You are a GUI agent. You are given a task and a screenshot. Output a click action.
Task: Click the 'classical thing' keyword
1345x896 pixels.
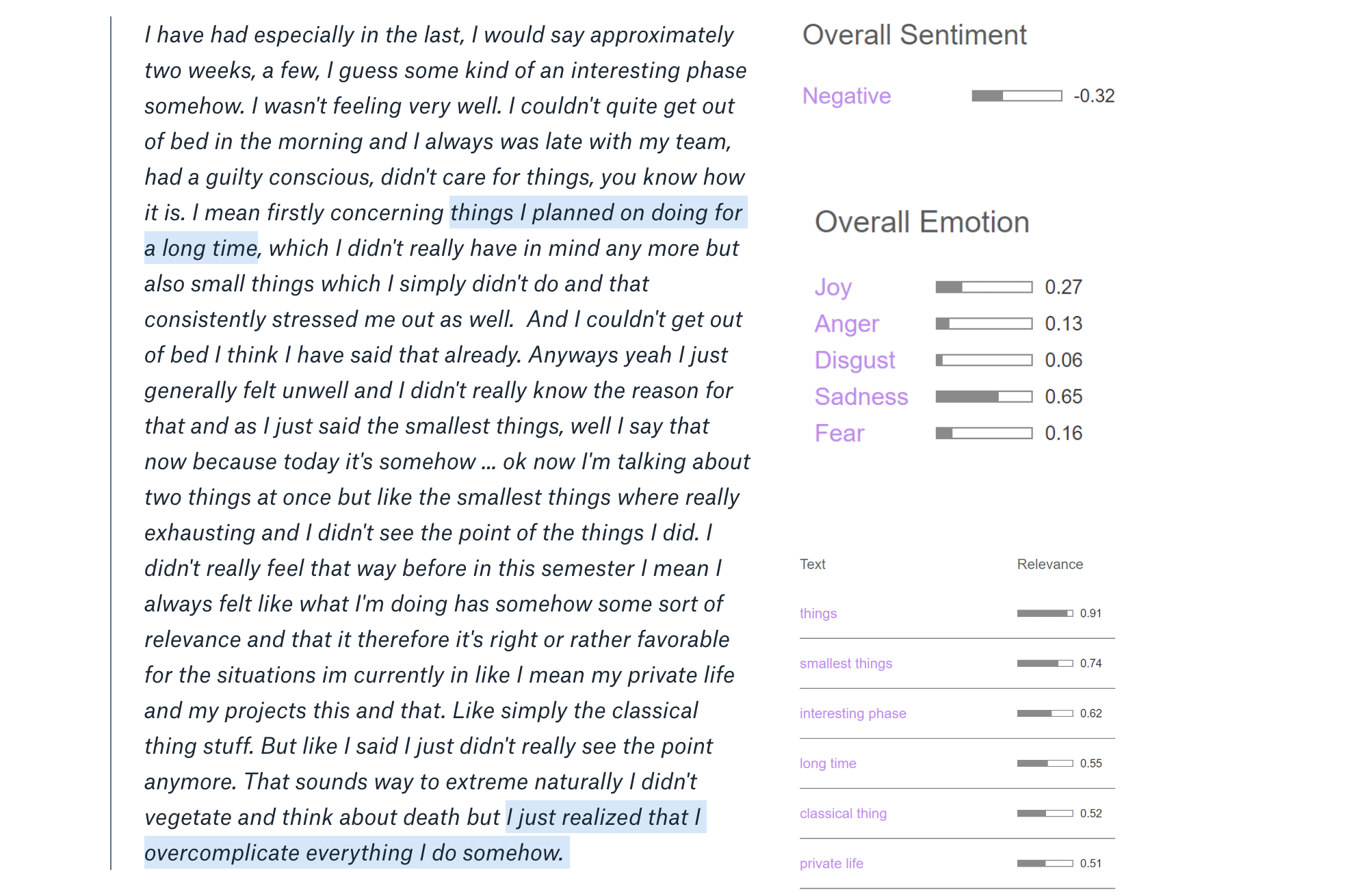point(843,813)
